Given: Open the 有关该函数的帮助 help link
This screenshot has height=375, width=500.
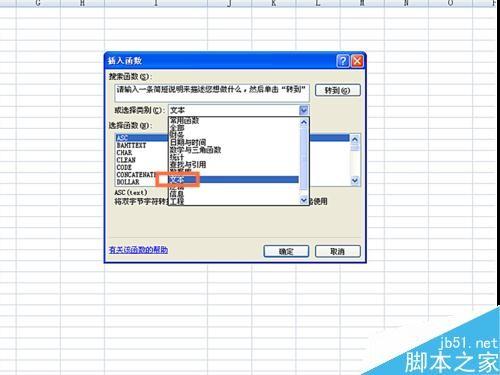Looking at the screenshot, I should [x=138, y=250].
